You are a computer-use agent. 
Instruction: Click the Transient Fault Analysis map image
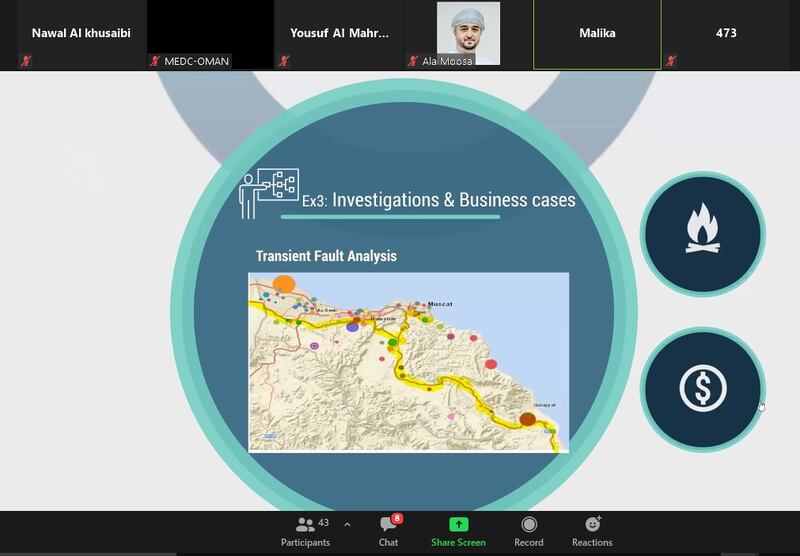tap(409, 362)
